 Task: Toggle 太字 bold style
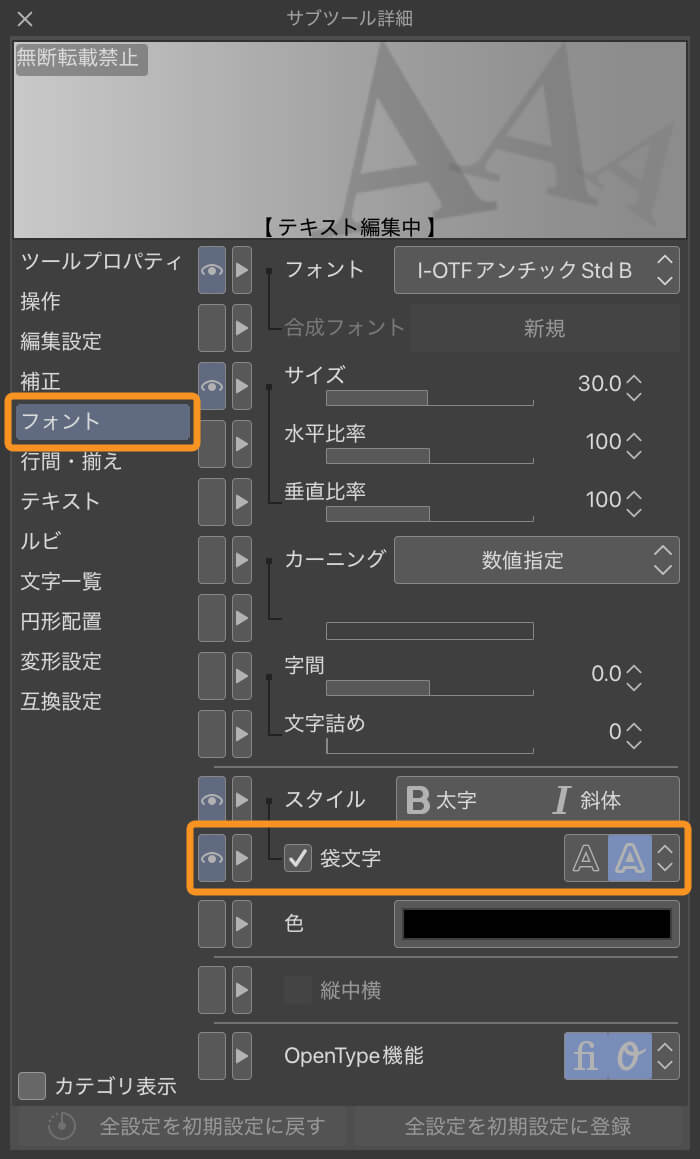point(442,800)
